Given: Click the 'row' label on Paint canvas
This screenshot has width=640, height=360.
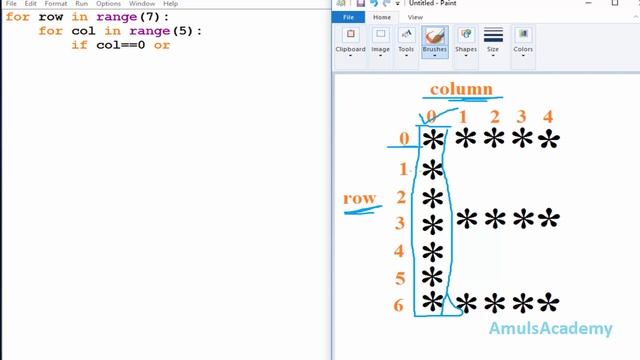Looking at the screenshot, I should click(x=359, y=198).
